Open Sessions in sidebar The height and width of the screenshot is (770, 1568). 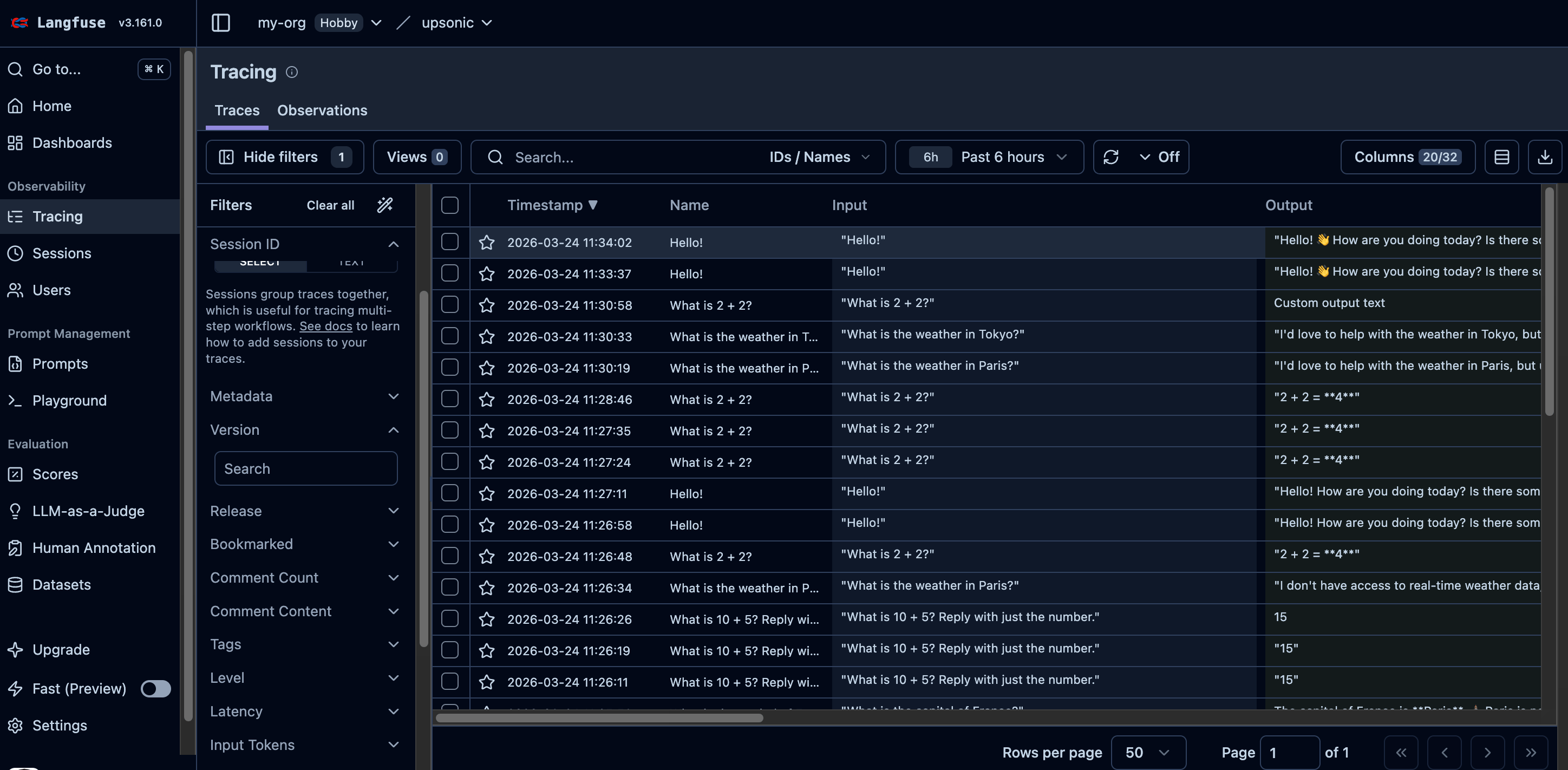point(90,253)
